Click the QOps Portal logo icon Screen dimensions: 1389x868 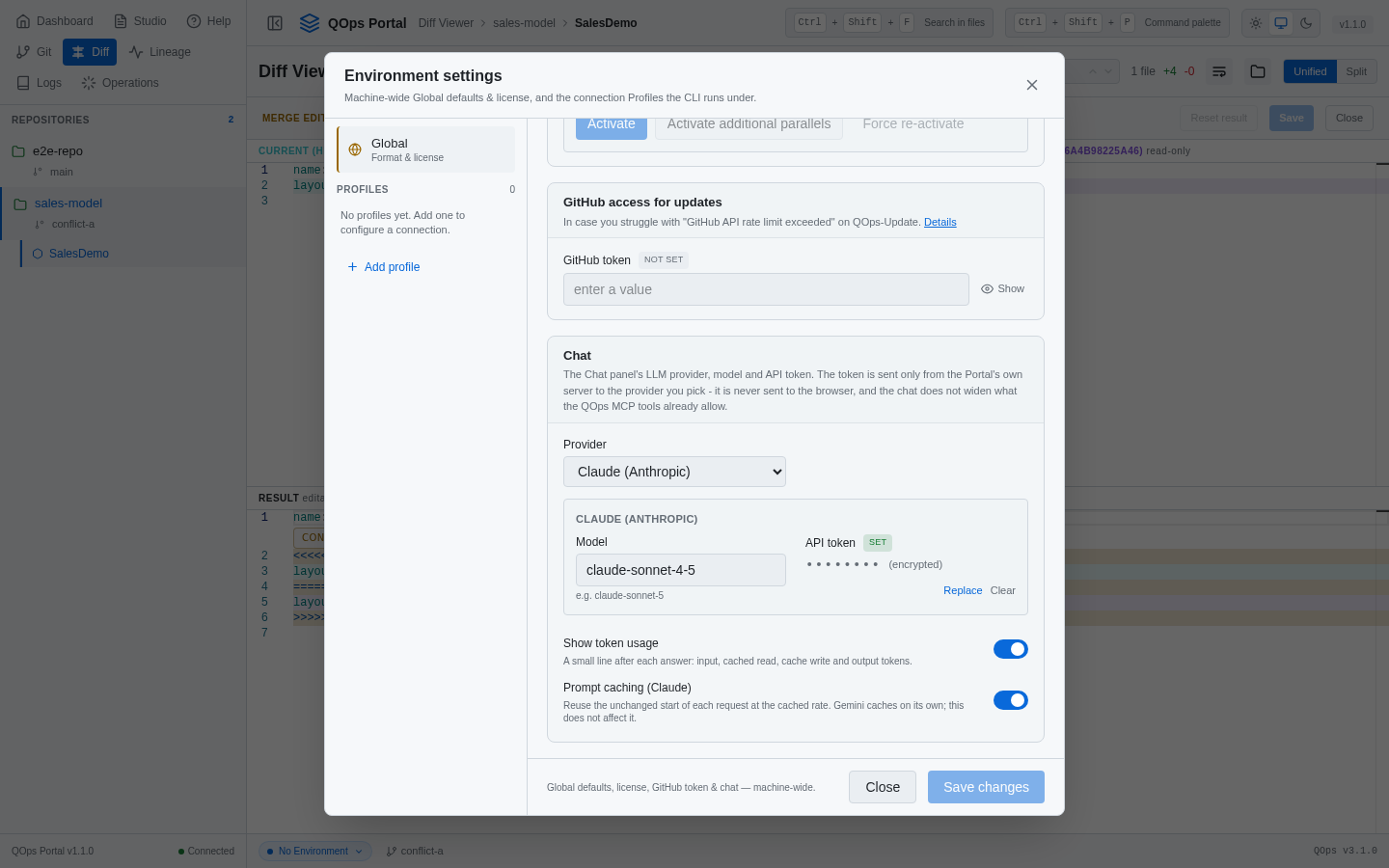click(310, 23)
